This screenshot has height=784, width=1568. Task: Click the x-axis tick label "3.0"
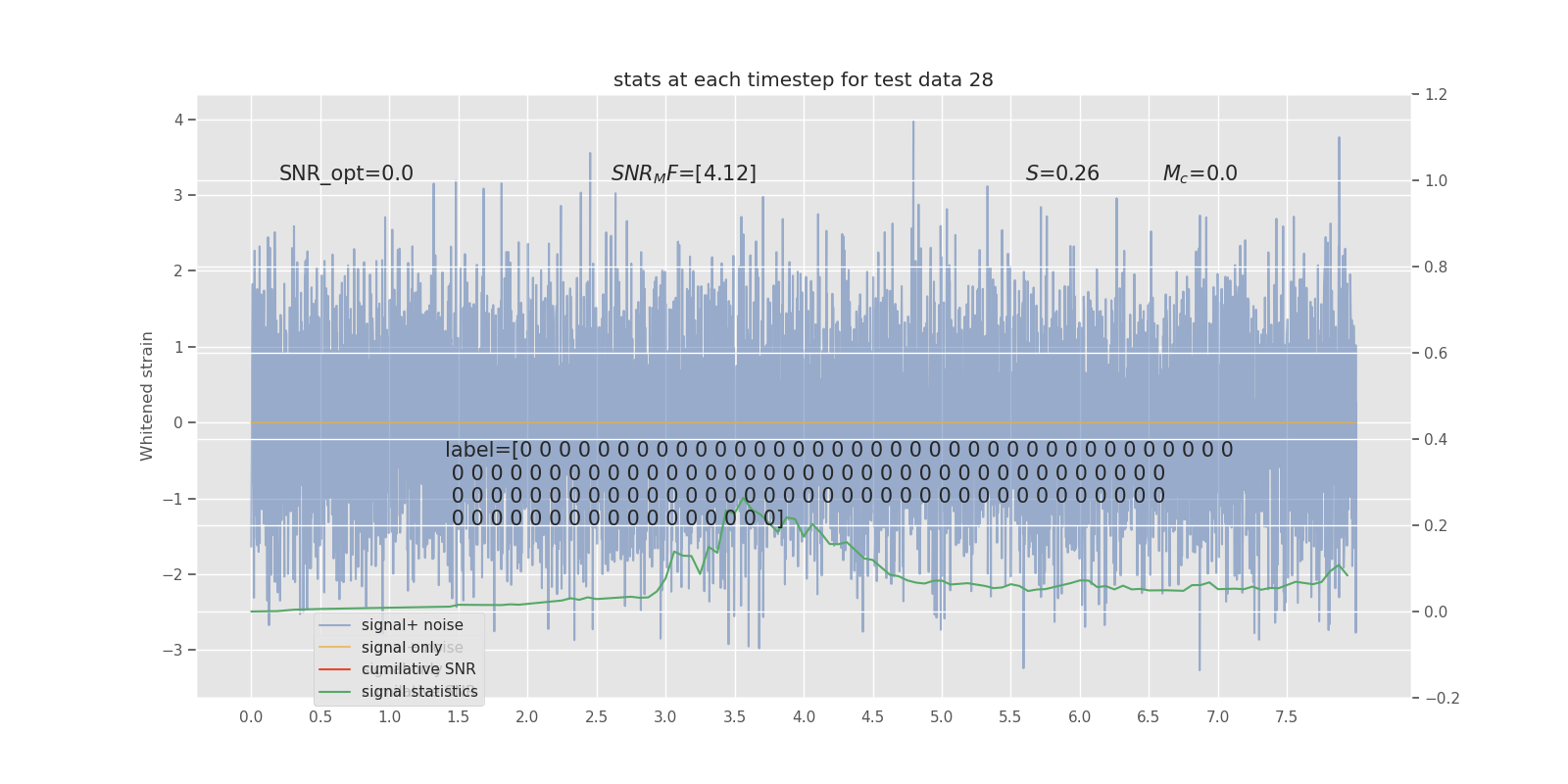pyautogui.click(x=665, y=717)
